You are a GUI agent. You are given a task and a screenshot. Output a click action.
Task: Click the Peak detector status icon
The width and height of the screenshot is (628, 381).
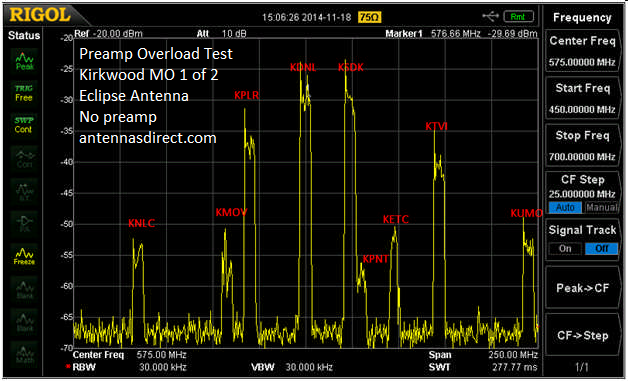(24, 60)
